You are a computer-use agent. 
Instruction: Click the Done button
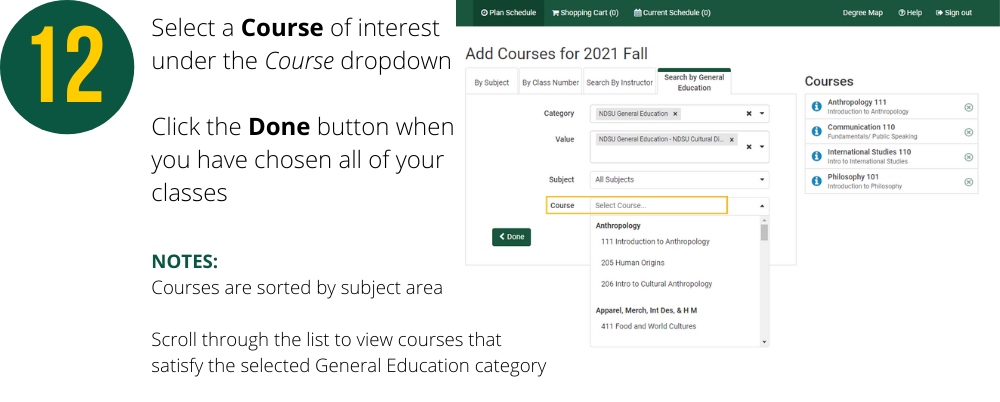pyautogui.click(x=511, y=237)
